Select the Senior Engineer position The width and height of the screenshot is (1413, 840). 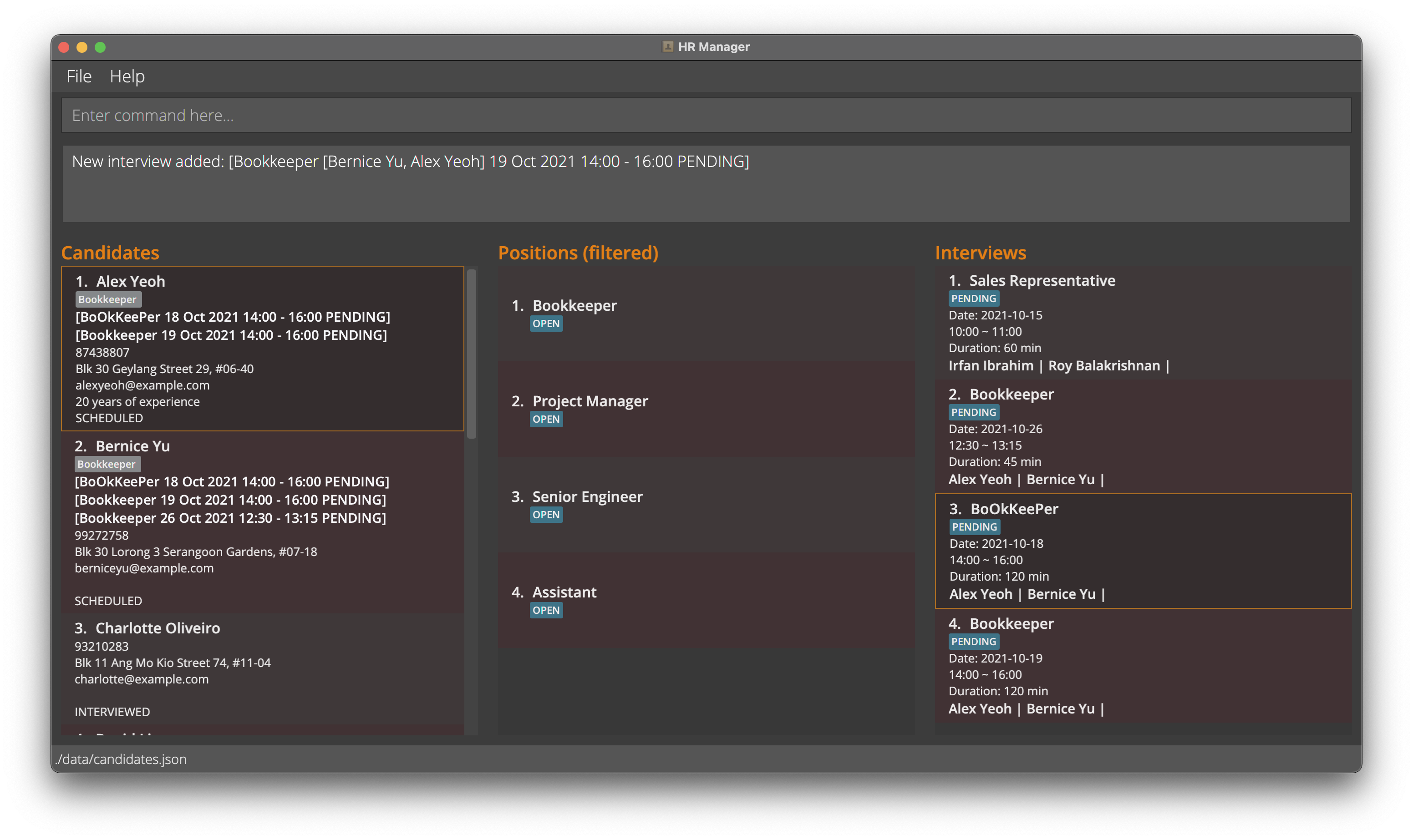pyautogui.click(x=706, y=504)
